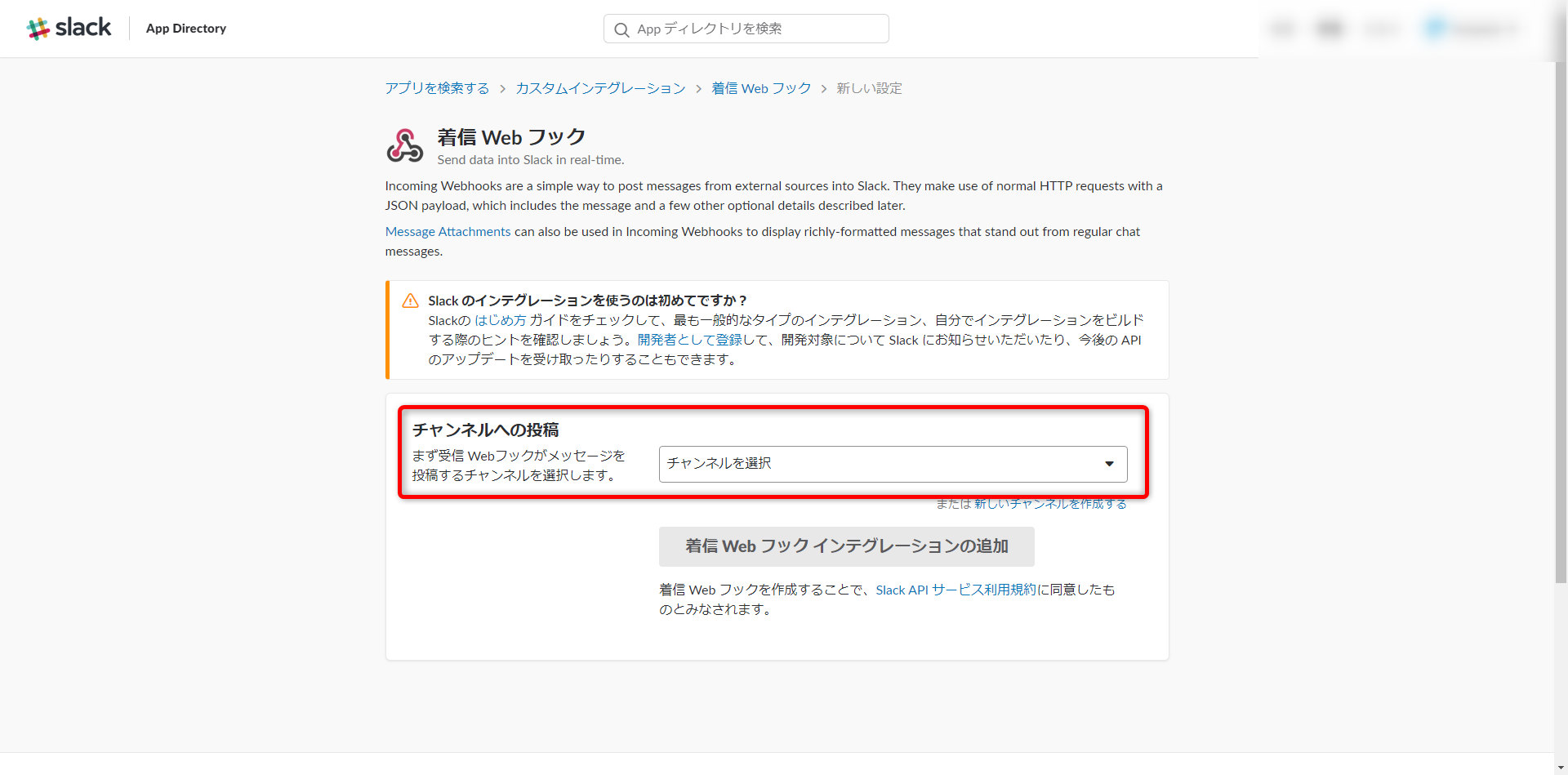Click 新しいチャンネルを作成する link
This screenshot has height=775, width=1568.
point(1050,504)
